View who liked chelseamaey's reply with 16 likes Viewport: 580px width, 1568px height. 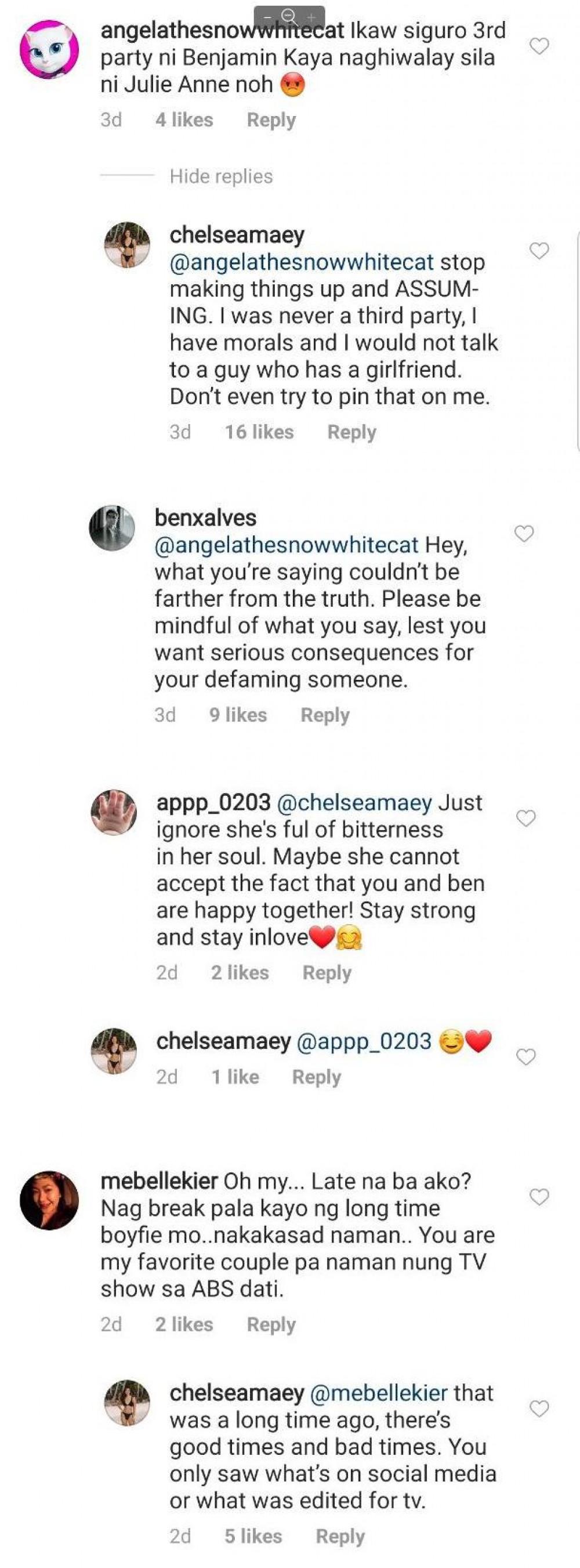coord(259,432)
